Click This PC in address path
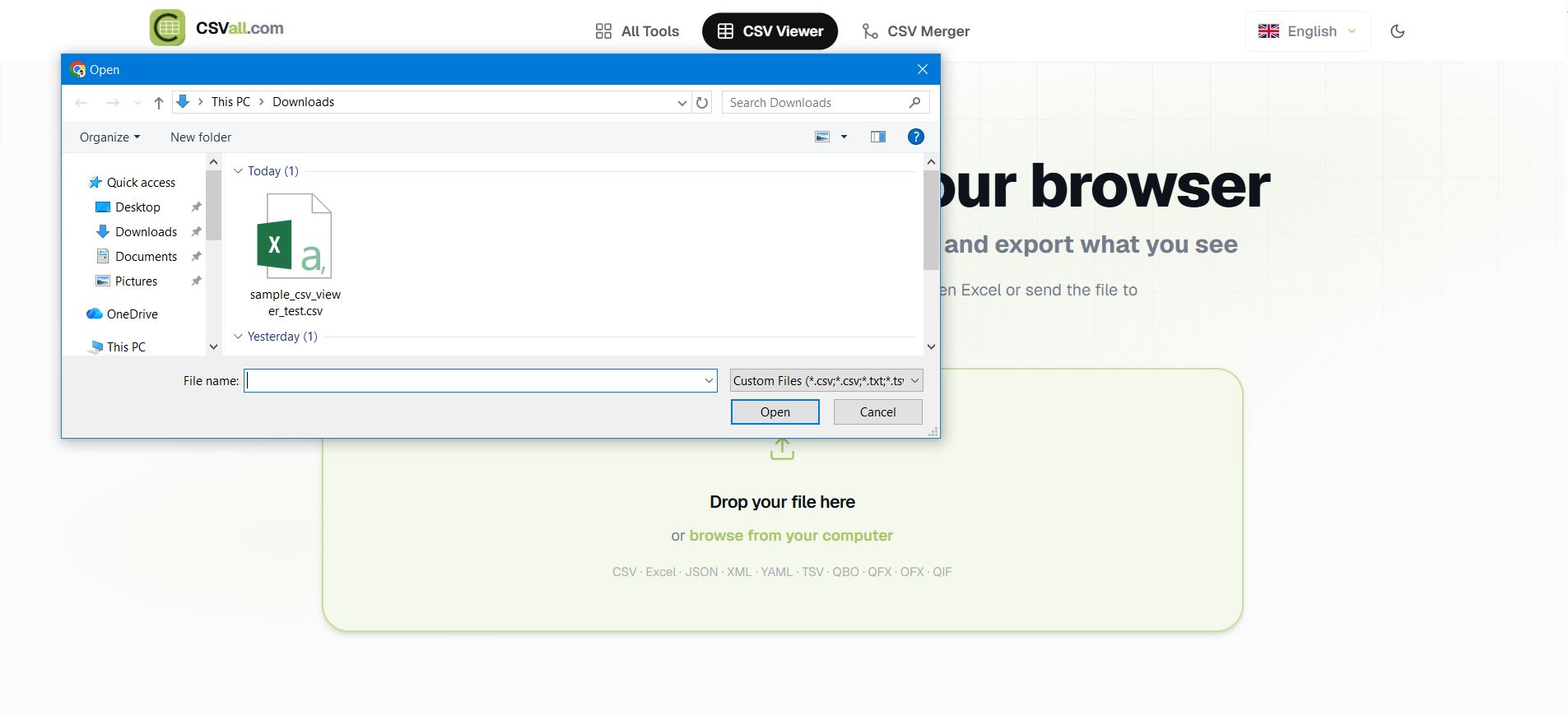The height and width of the screenshot is (716, 1568). coord(230,102)
